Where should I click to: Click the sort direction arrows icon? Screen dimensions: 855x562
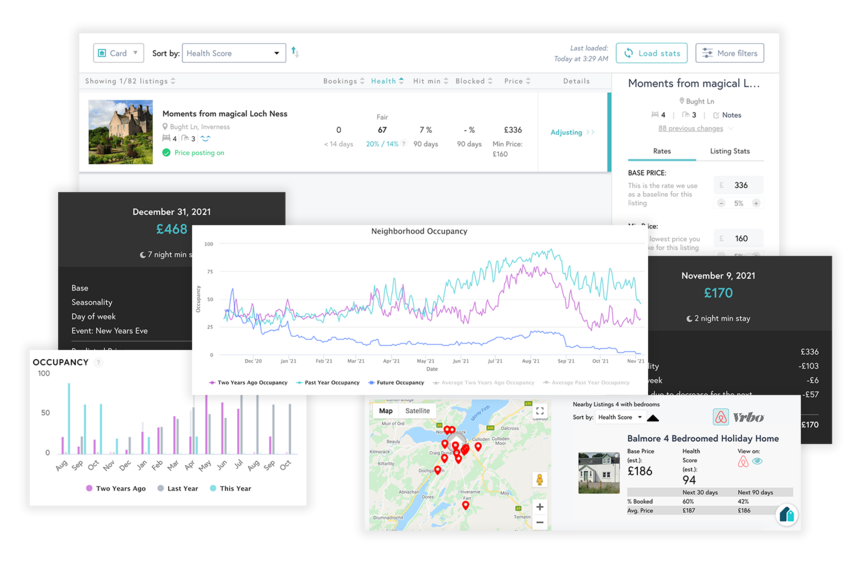[x=295, y=53]
